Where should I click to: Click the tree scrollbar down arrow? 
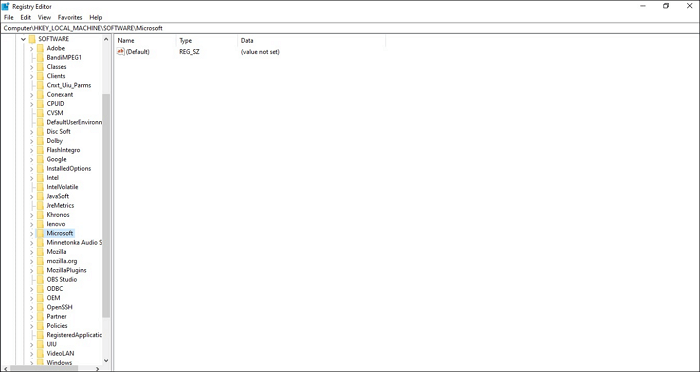pyautogui.click(x=106, y=360)
